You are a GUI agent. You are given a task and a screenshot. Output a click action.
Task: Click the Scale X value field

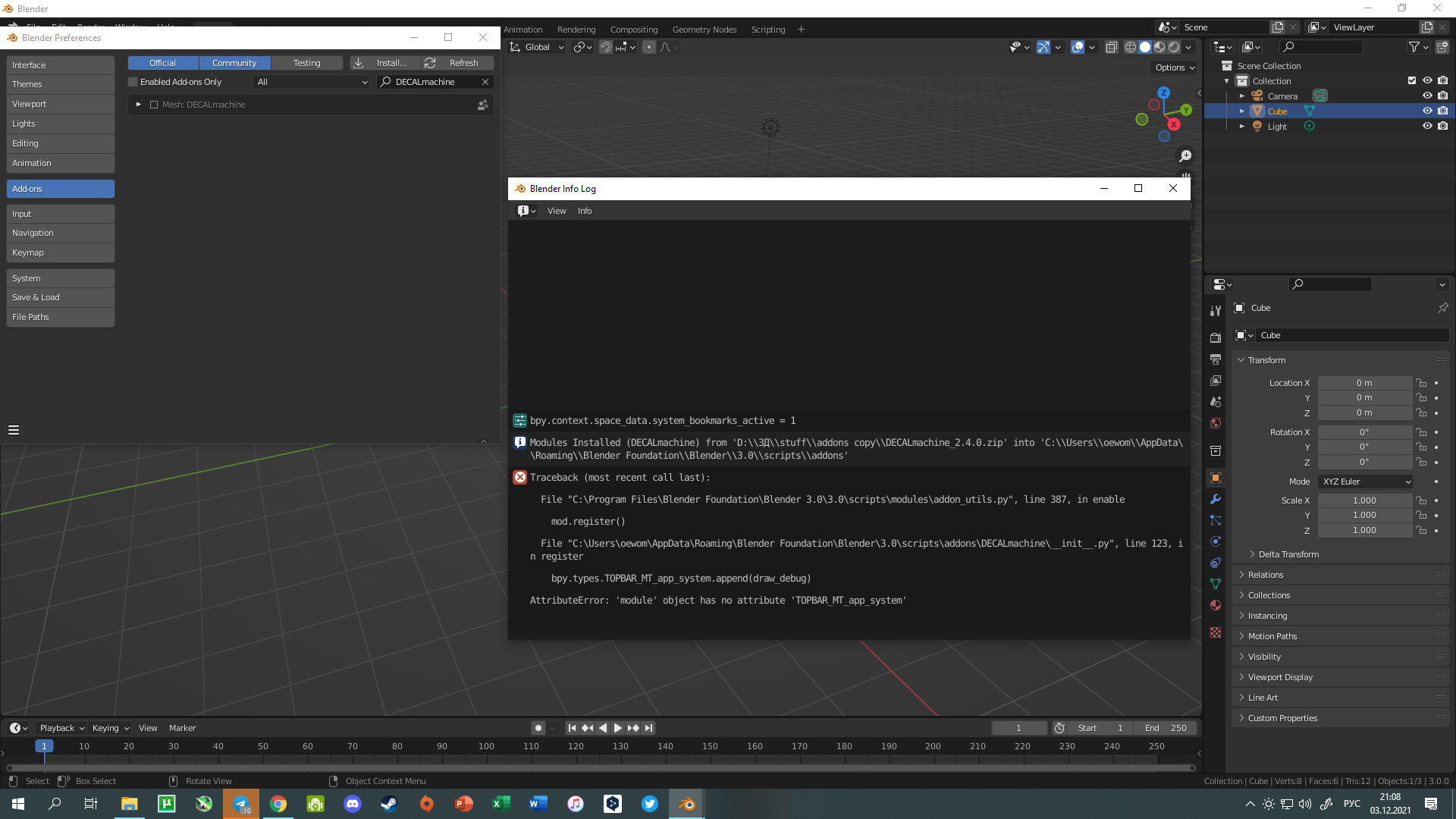click(1364, 500)
